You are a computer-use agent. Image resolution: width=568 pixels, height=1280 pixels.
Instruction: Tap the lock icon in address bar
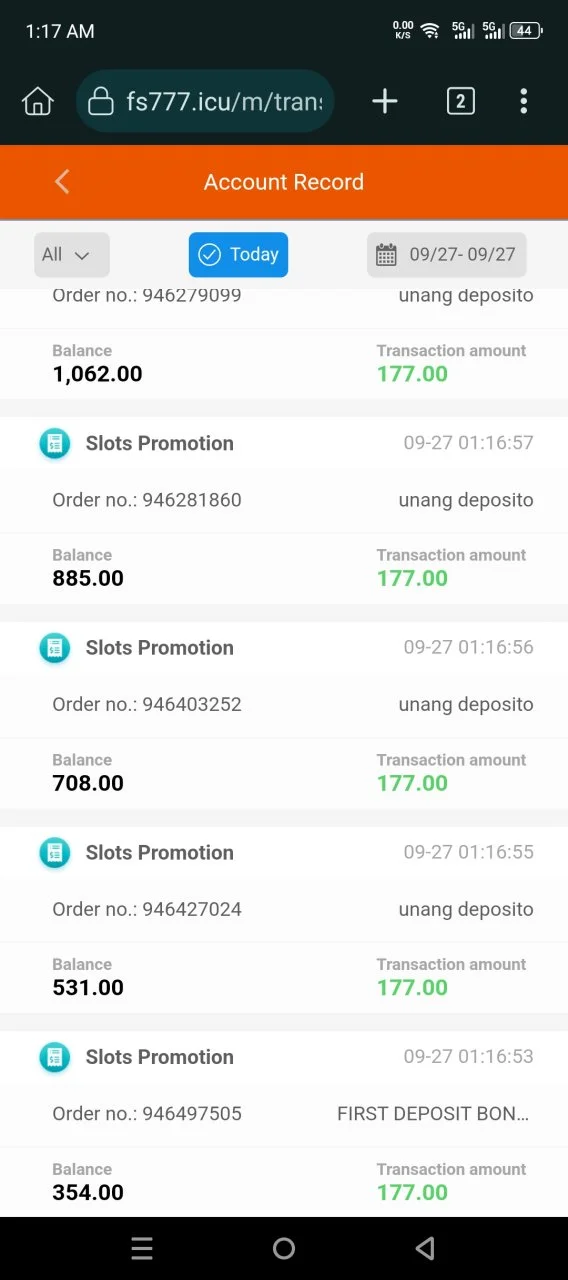click(101, 102)
